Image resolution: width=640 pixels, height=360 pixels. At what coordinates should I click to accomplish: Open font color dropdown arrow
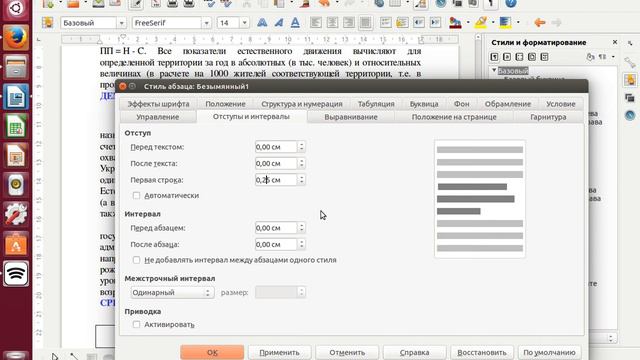[468, 22]
